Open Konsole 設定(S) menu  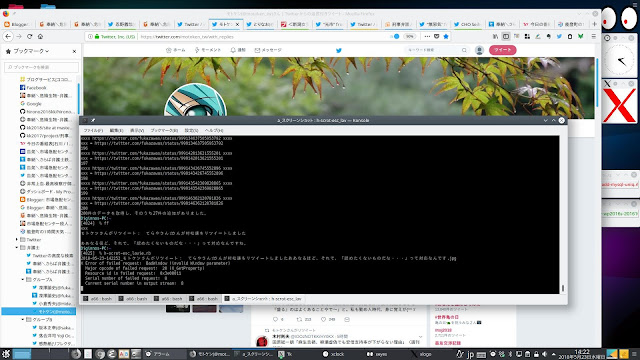click(x=191, y=130)
